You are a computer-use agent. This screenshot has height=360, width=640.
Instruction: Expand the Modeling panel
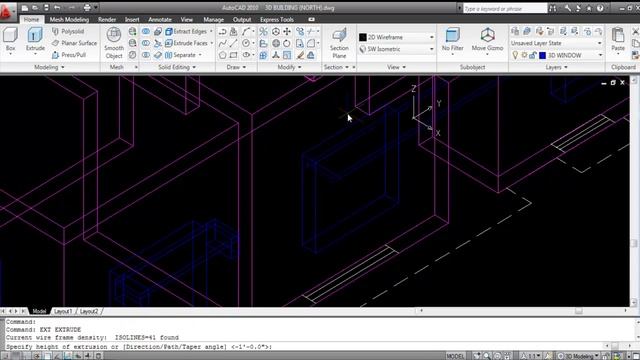pos(49,67)
